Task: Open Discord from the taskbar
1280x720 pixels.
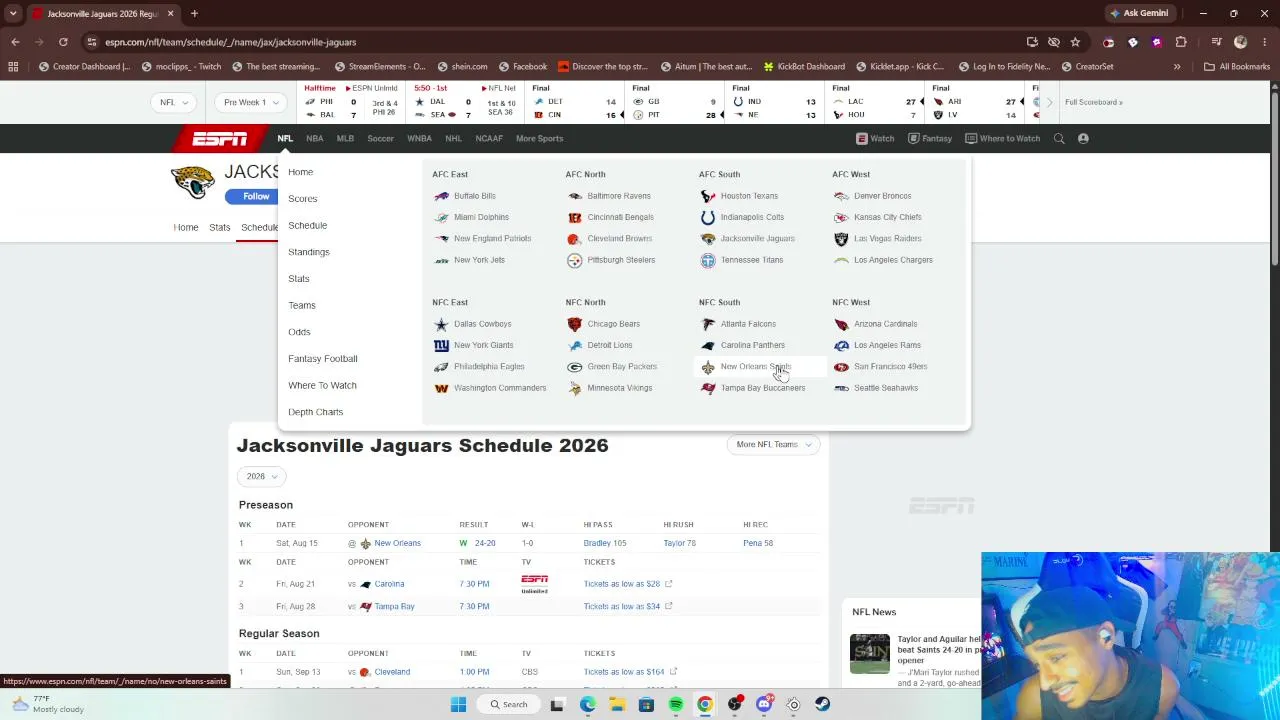Action: click(764, 704)
